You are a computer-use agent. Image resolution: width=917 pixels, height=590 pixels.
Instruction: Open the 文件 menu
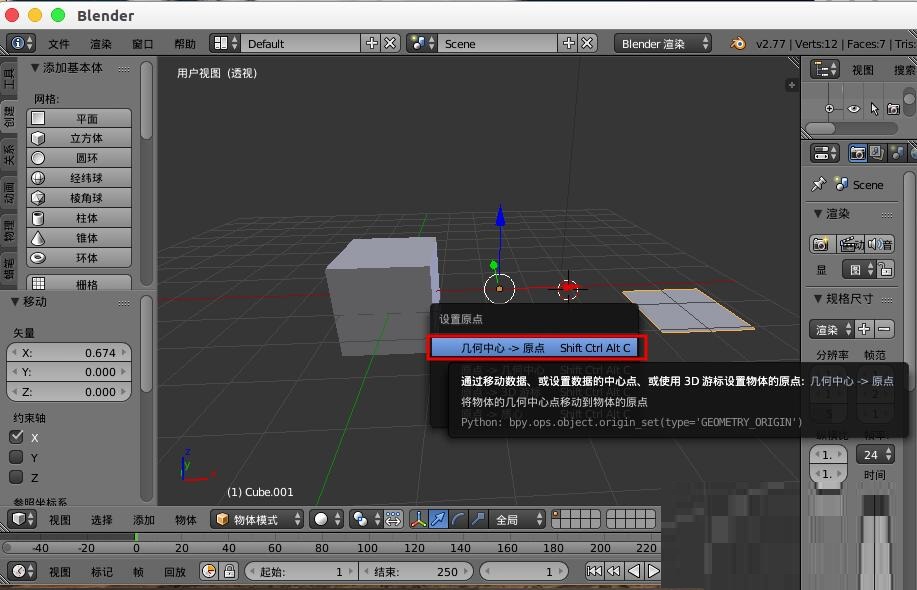click(x=58, y=44)
